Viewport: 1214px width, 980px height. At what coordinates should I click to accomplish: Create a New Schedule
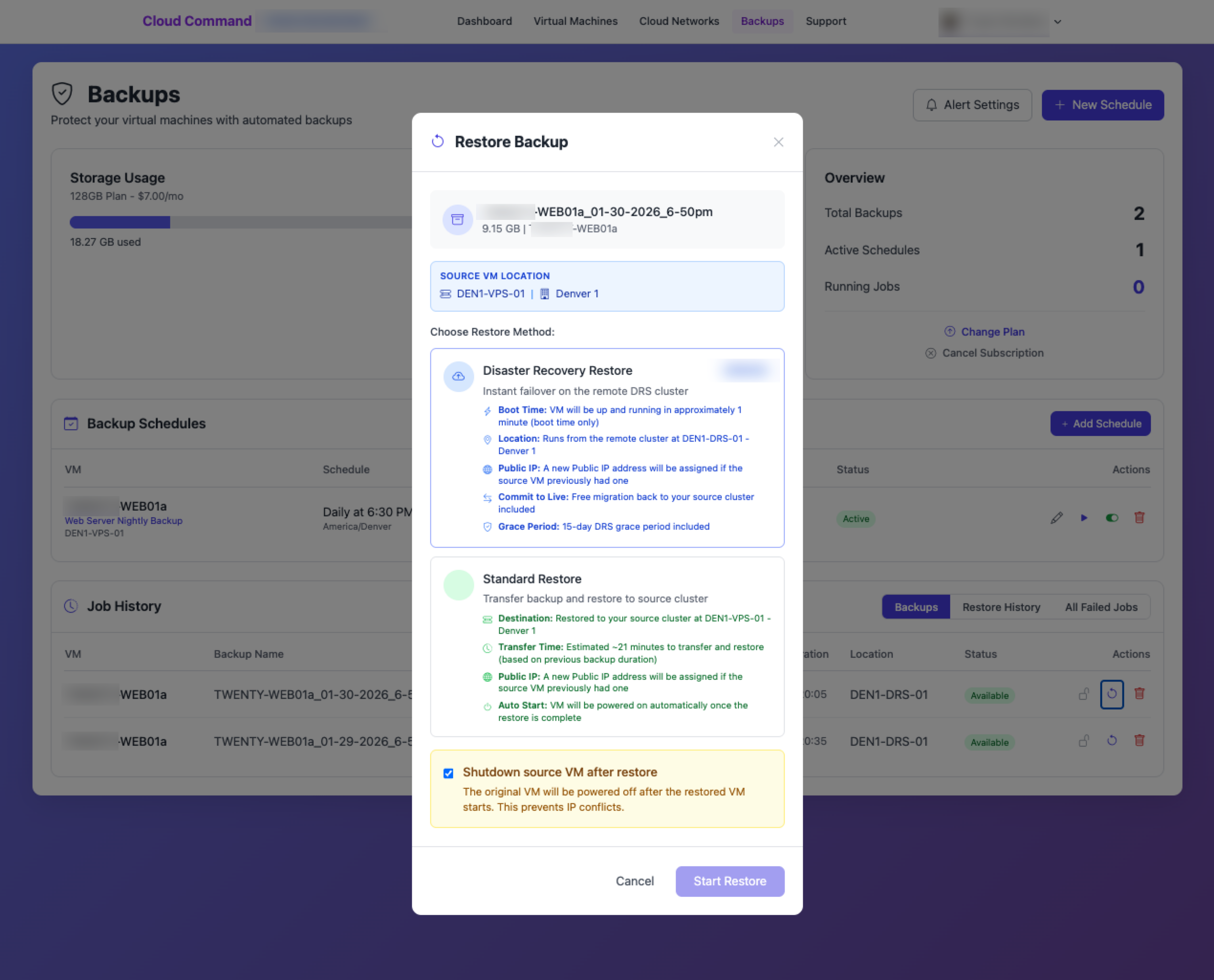[x=1102, y=104]
